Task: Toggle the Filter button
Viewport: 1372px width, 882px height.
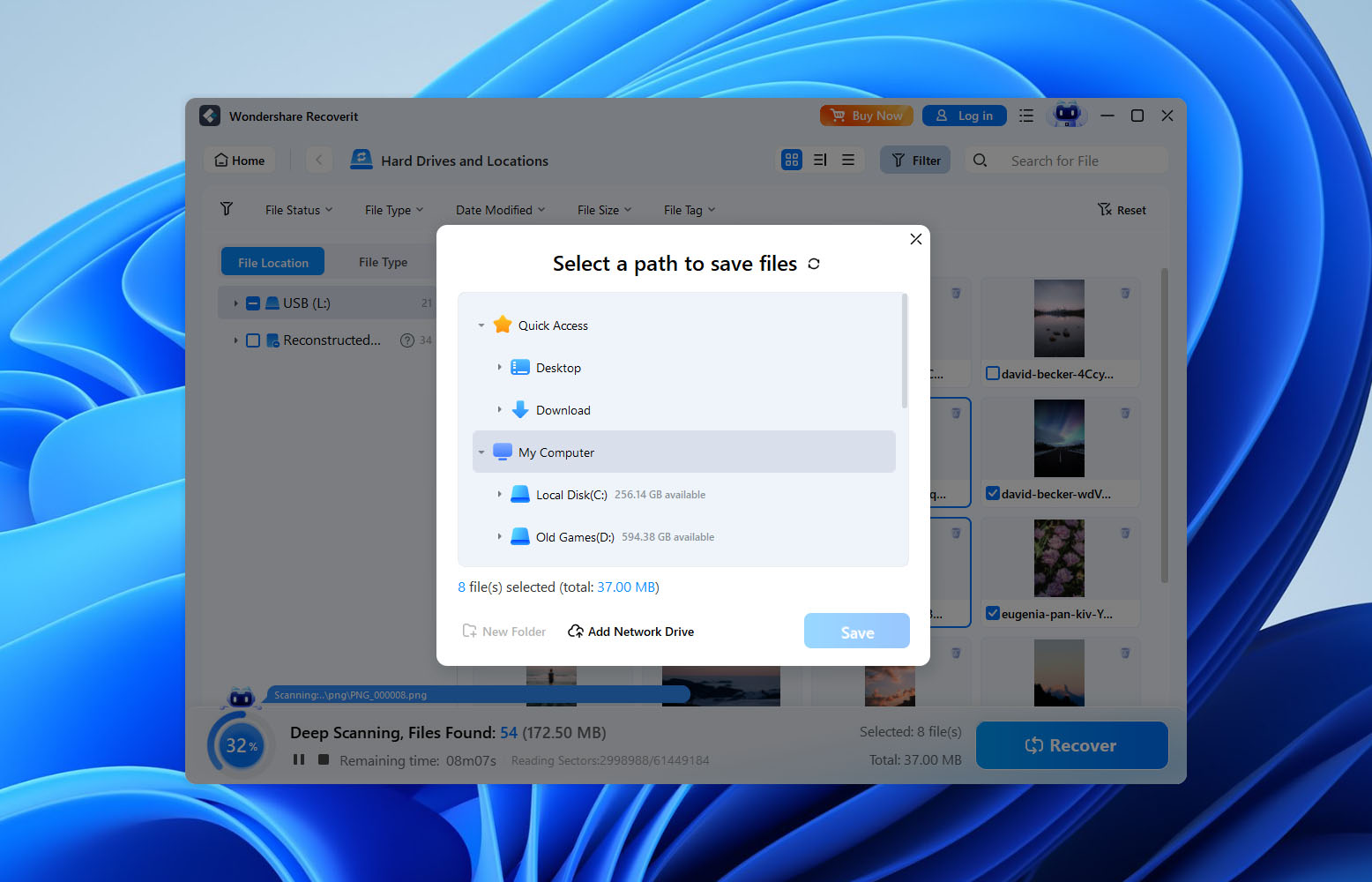Action: click(x=915, y=160)
